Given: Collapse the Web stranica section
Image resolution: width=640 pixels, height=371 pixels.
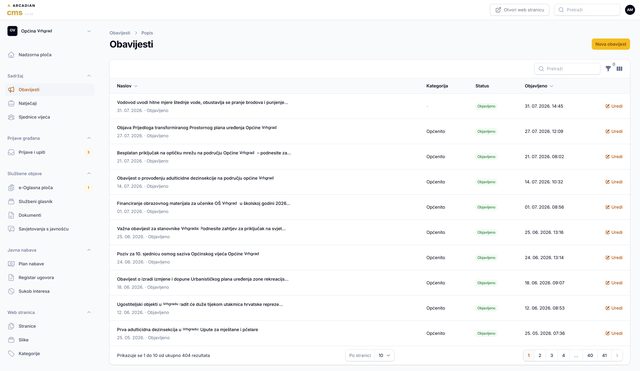Looking at the screenshot, I should tap(89, 313).
